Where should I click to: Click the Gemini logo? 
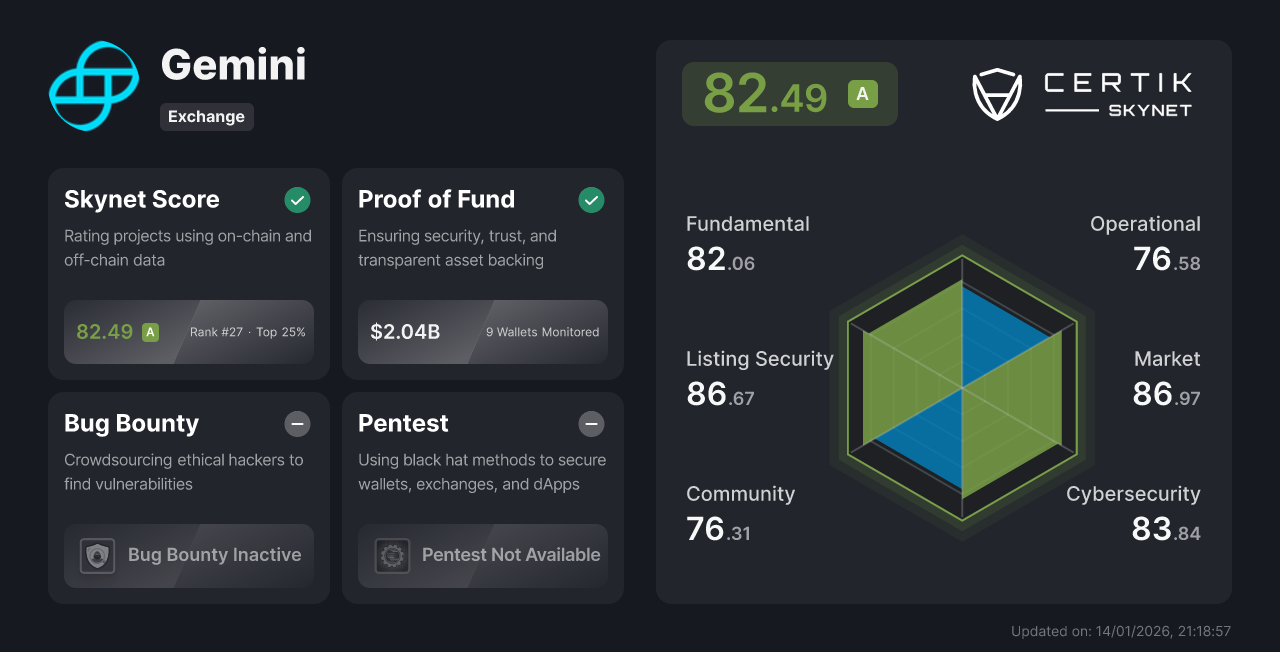point(93,86)
